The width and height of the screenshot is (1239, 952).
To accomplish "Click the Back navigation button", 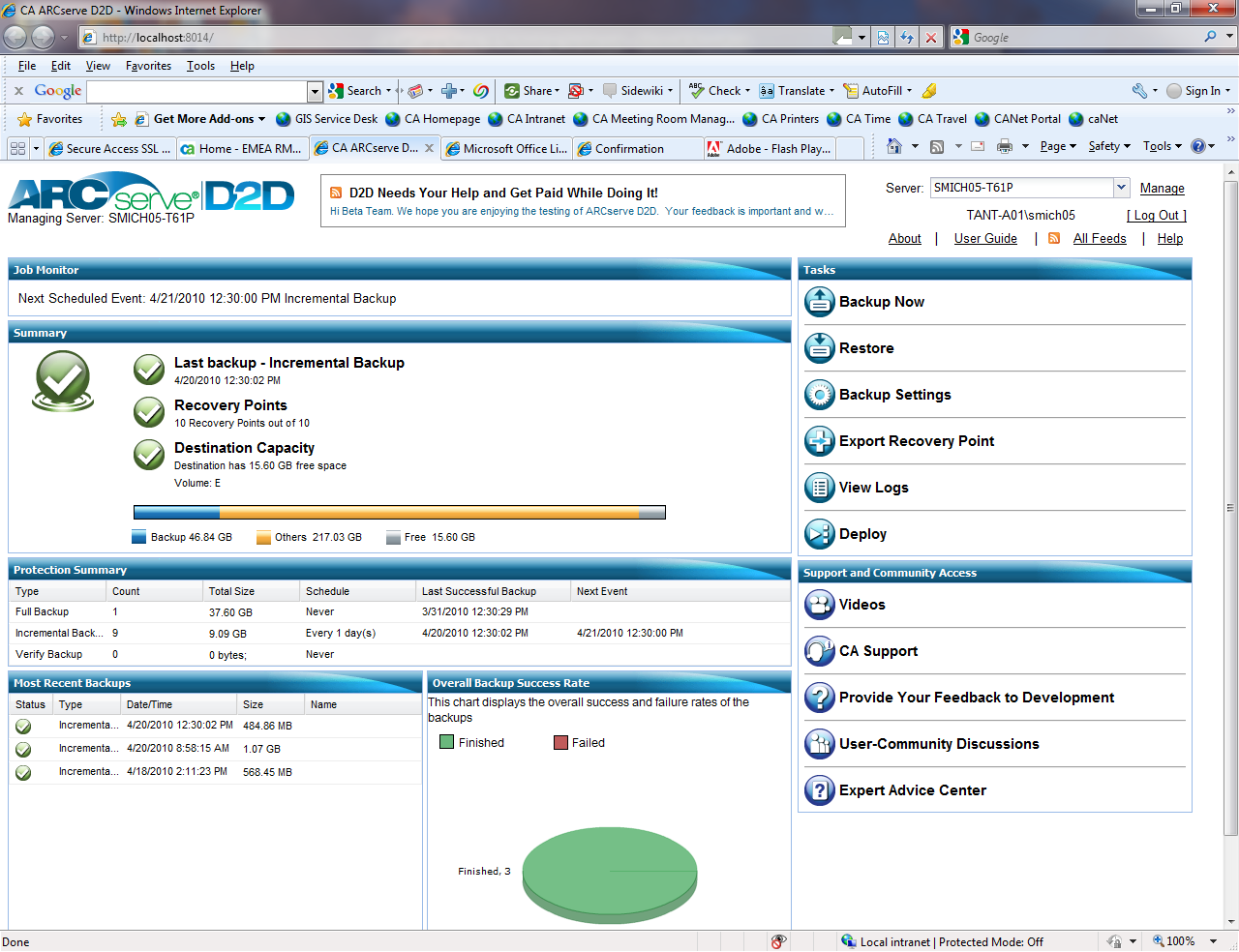I will point(15,38).
